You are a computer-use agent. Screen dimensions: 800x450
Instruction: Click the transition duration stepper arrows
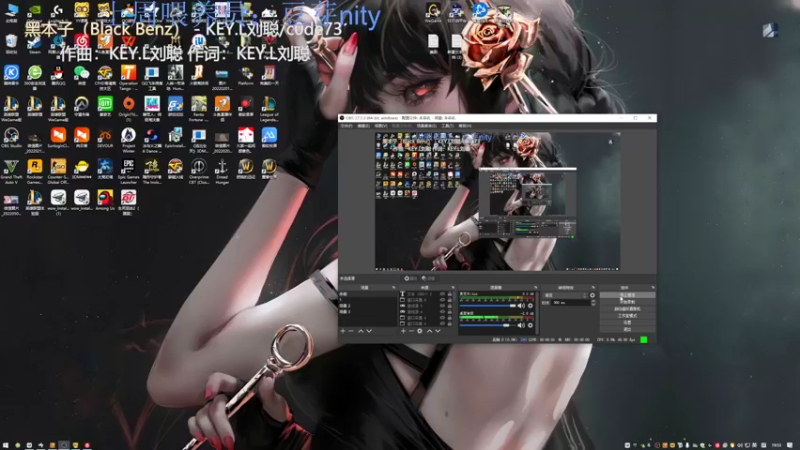click(593, 303)
